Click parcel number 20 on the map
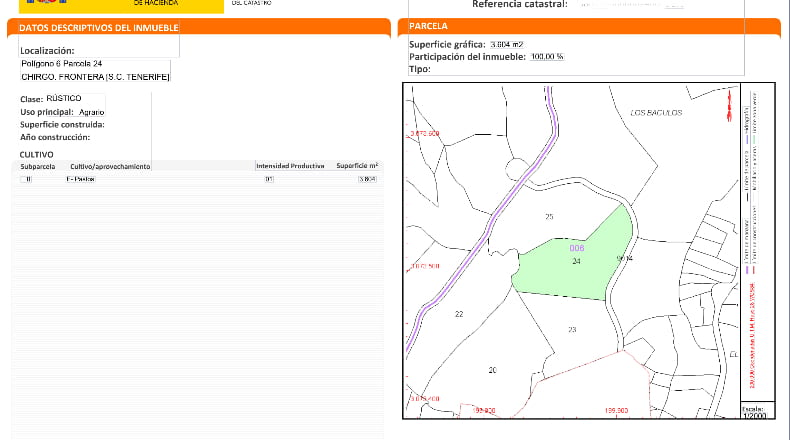 pyautogui.click(x=493, y=370)
